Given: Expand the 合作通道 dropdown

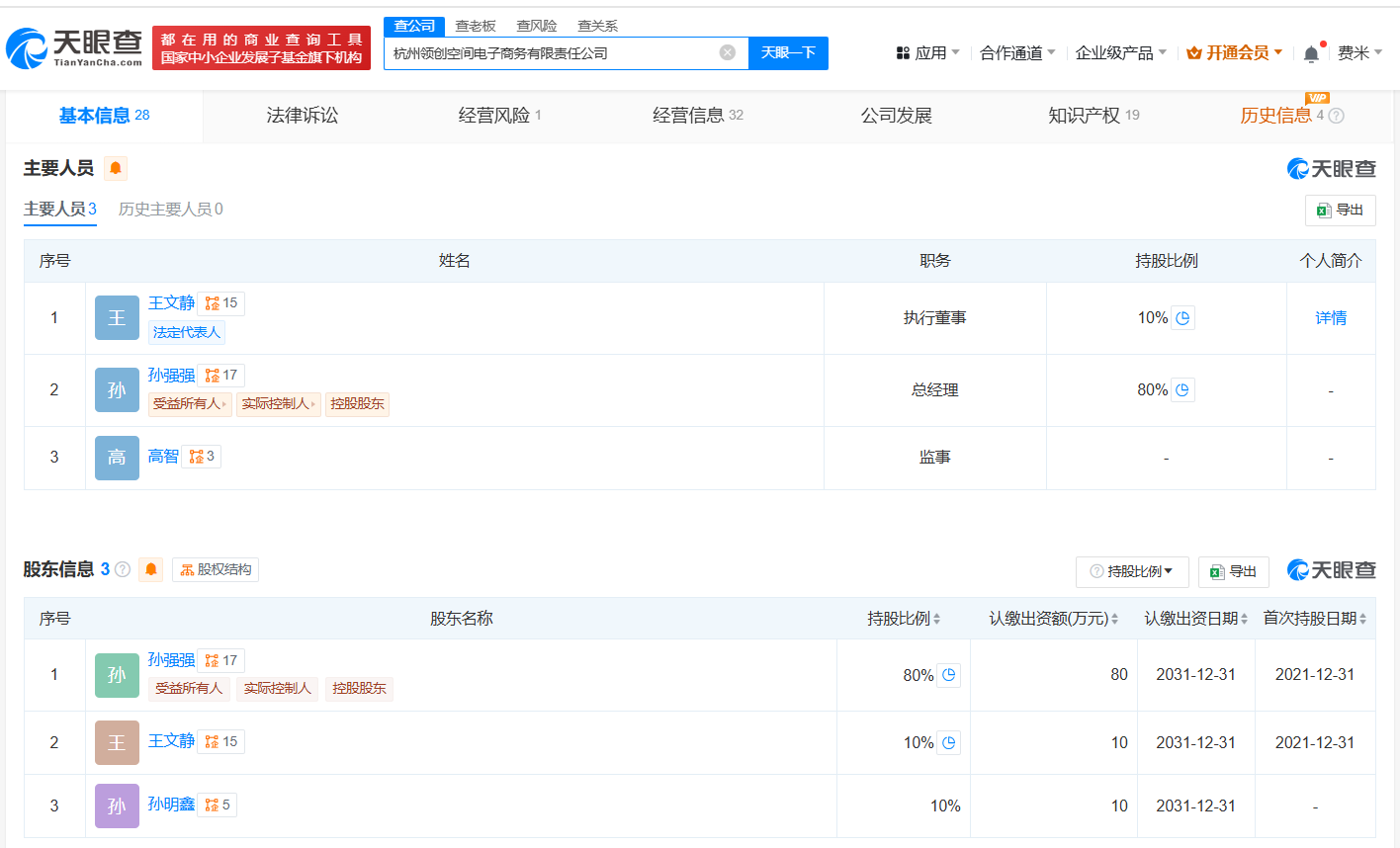Looking at the screenshot, I should tap(1017, 52).
